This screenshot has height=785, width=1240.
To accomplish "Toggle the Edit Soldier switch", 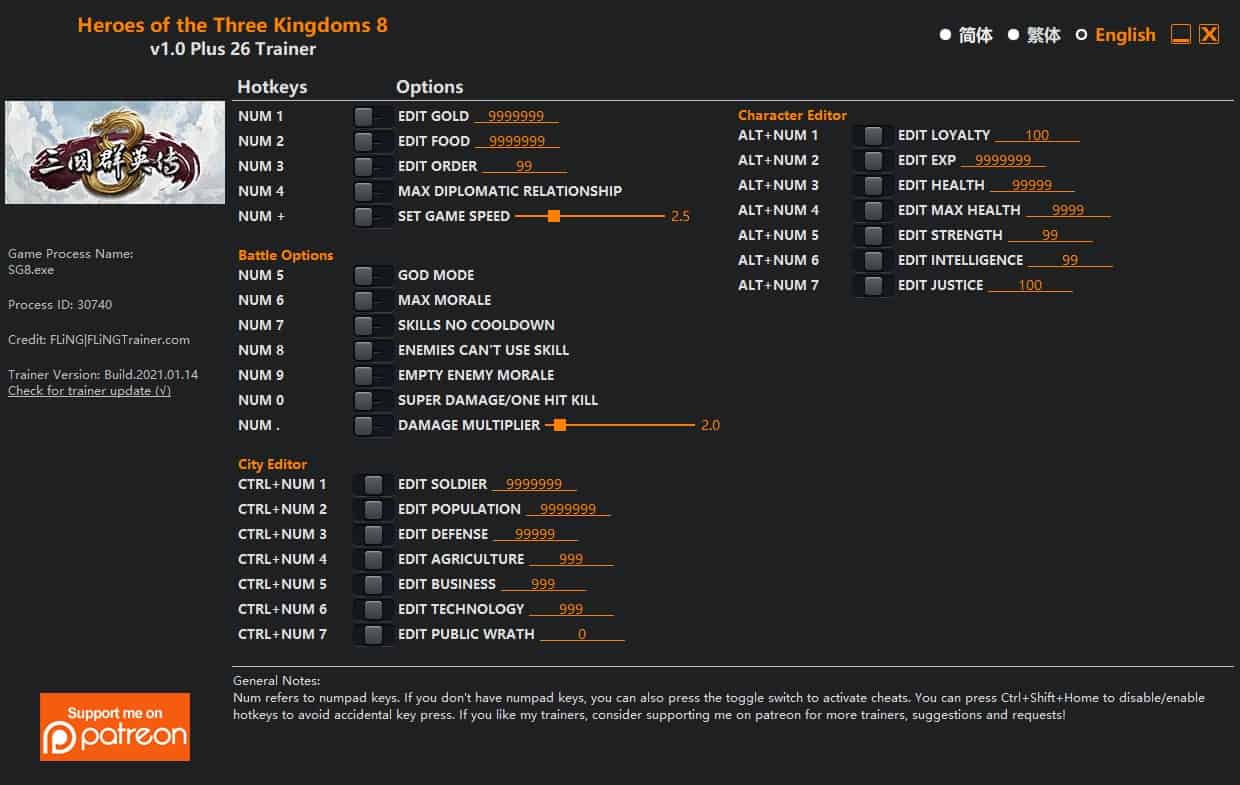I will pos(373,484).
